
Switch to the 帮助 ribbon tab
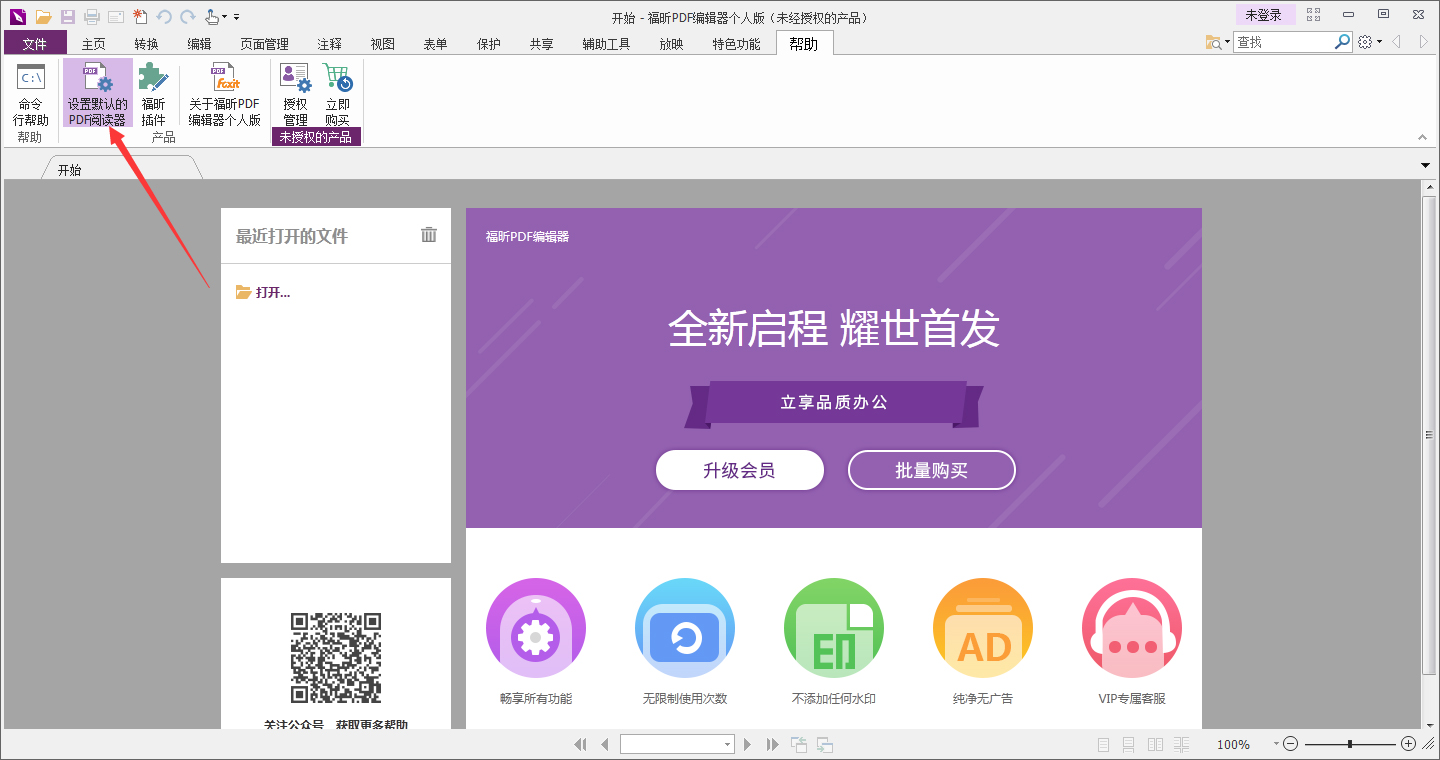[x=804, y=42]
